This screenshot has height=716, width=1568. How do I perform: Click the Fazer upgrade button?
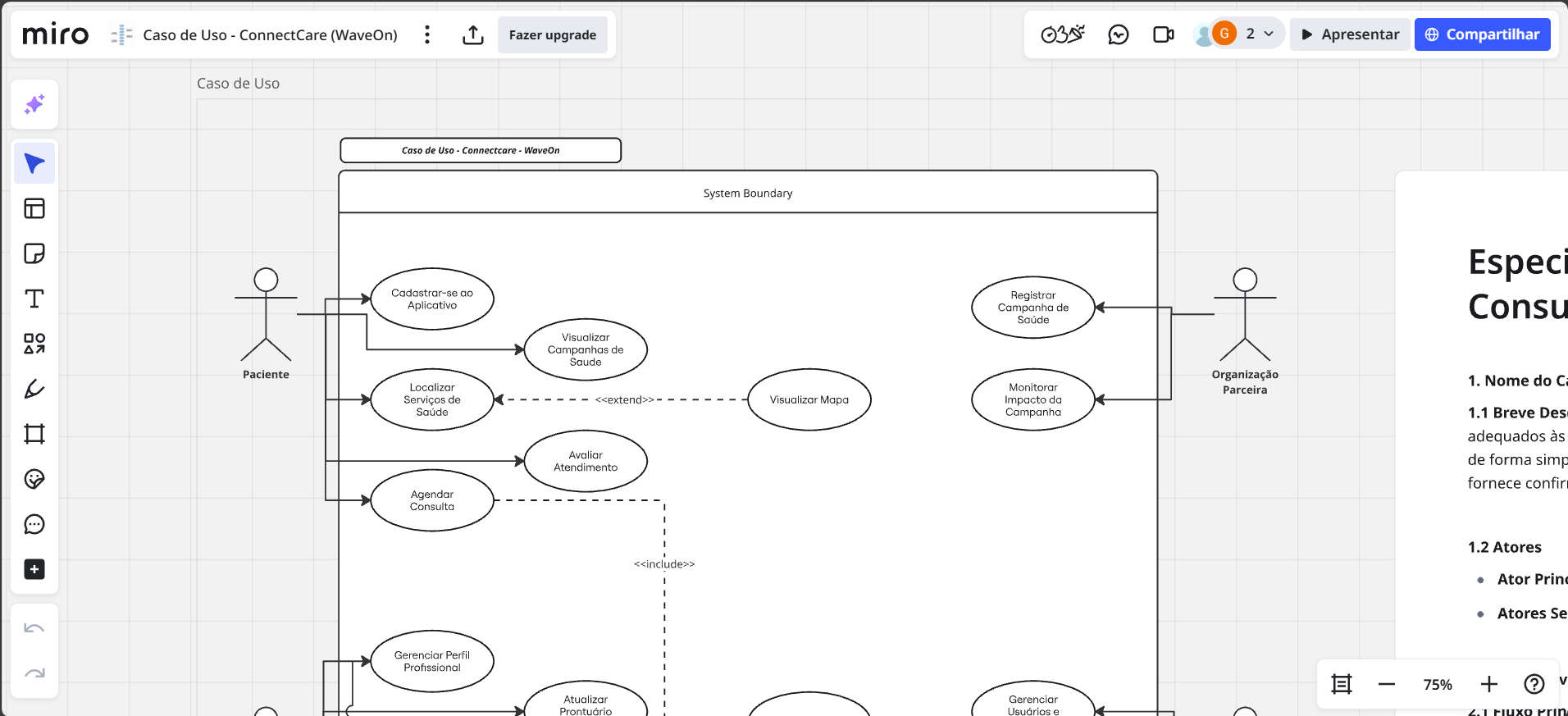[553, 34]
